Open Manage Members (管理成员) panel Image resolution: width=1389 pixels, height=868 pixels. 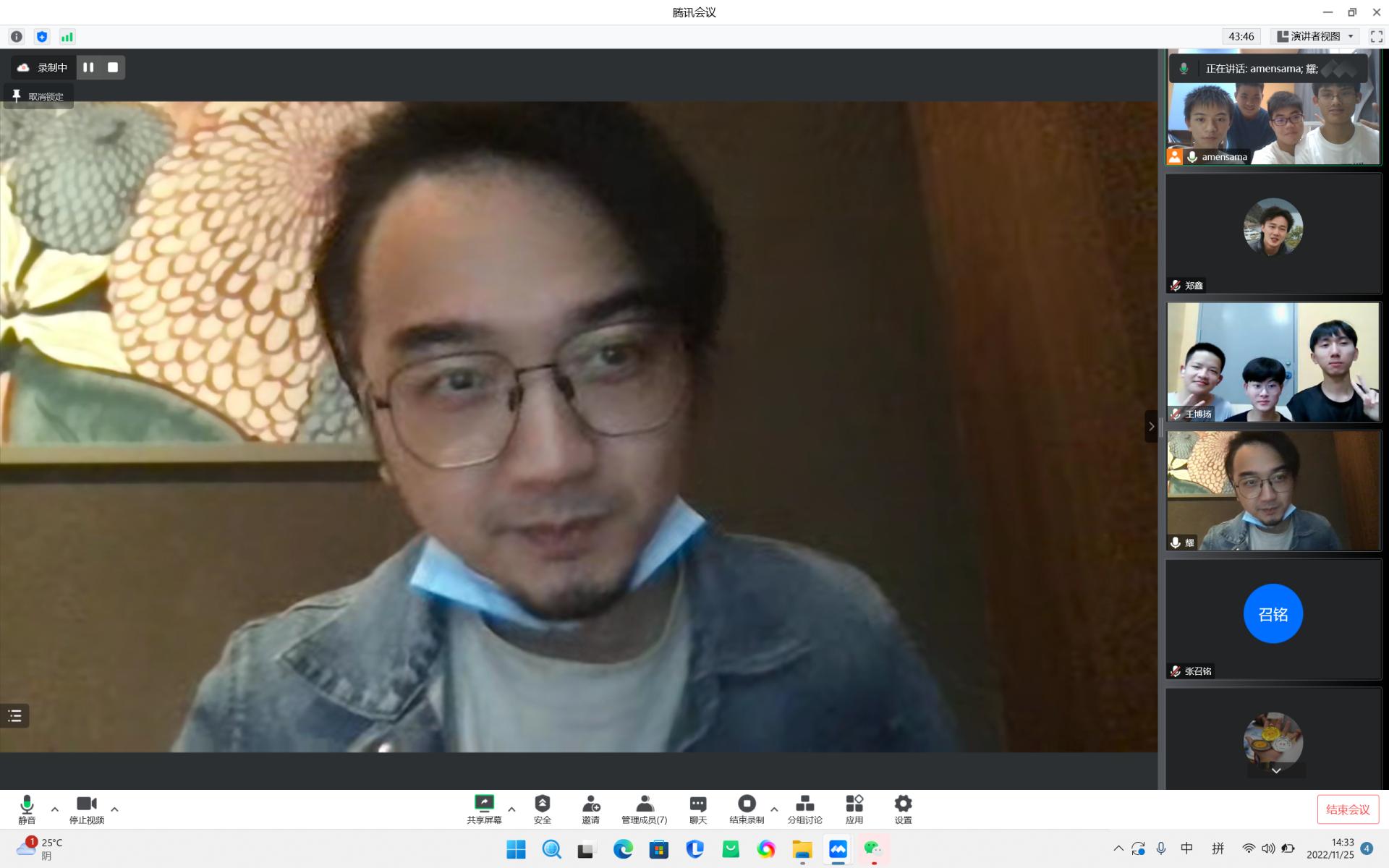pos(644,808)
